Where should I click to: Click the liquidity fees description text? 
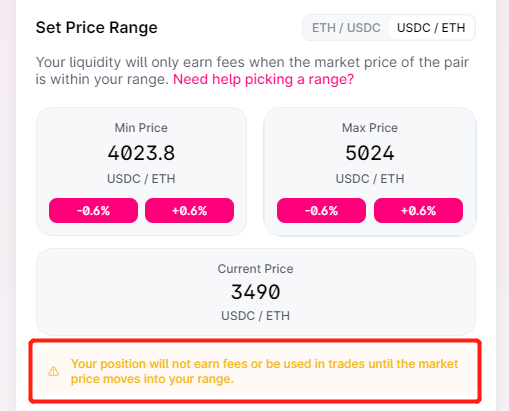click(252, 71)
